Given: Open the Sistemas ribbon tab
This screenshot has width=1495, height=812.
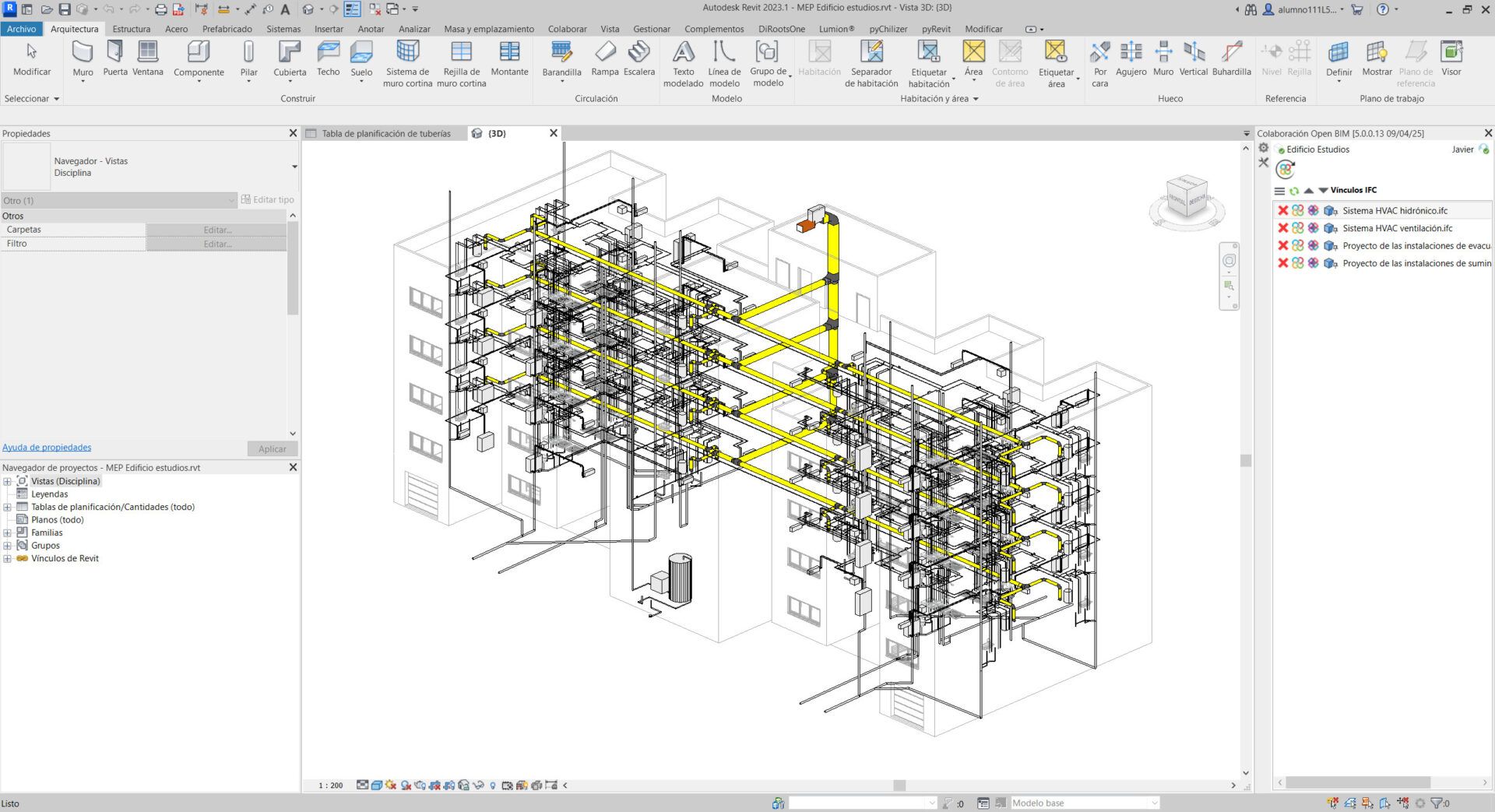Looking at the screenshot, I should 283,29.
